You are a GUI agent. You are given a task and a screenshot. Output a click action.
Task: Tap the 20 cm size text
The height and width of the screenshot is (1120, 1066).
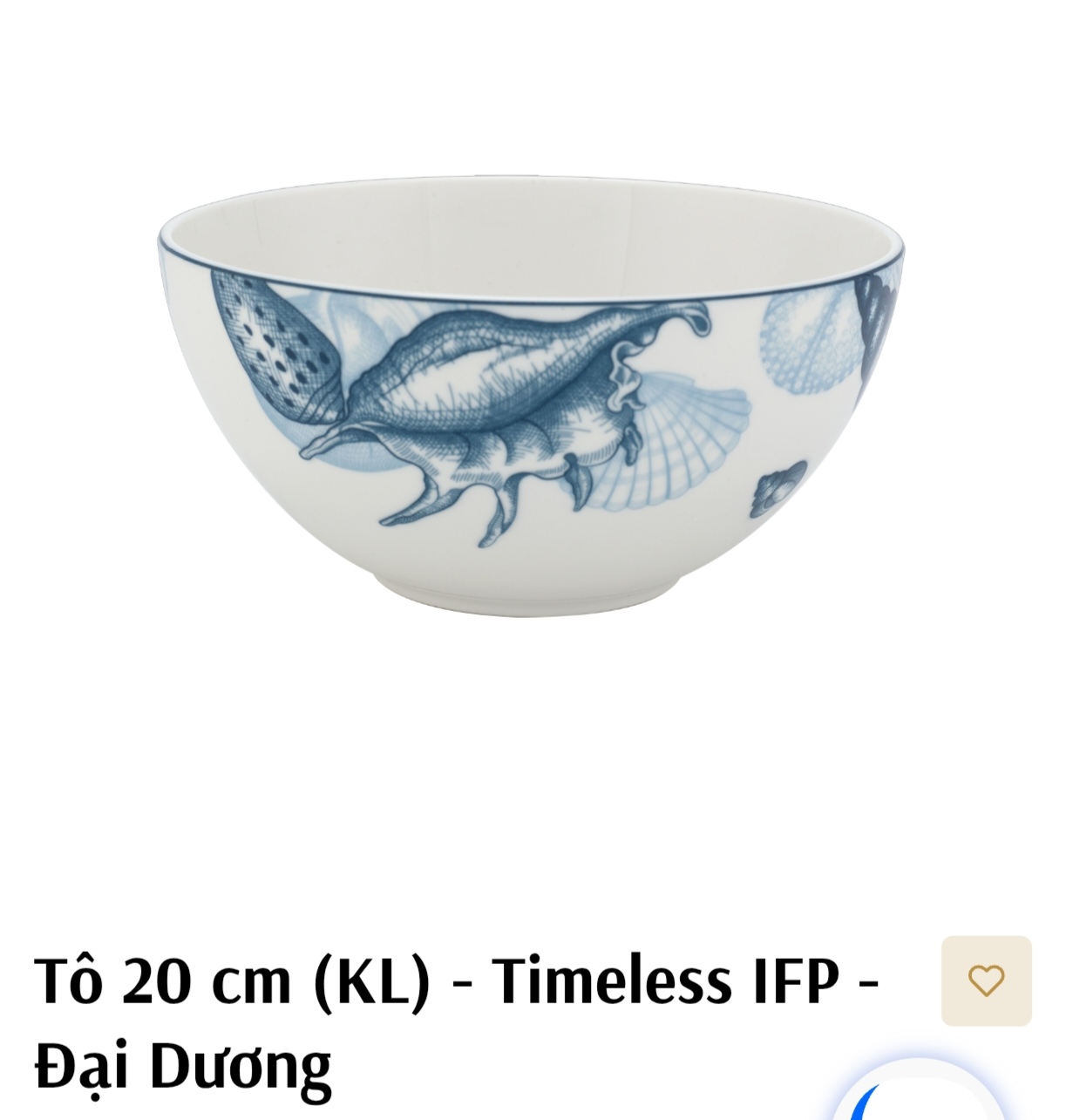(206, 981)
